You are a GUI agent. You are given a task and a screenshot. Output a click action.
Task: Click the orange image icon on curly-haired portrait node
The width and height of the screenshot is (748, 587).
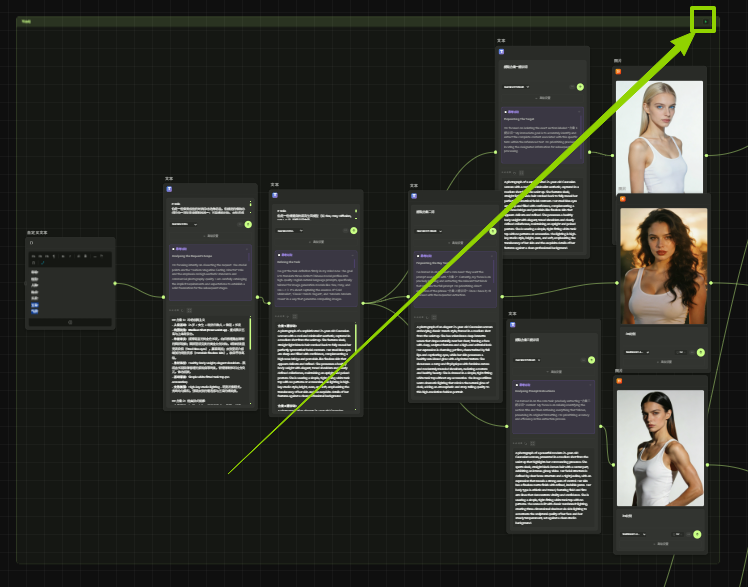click(620, 199)
